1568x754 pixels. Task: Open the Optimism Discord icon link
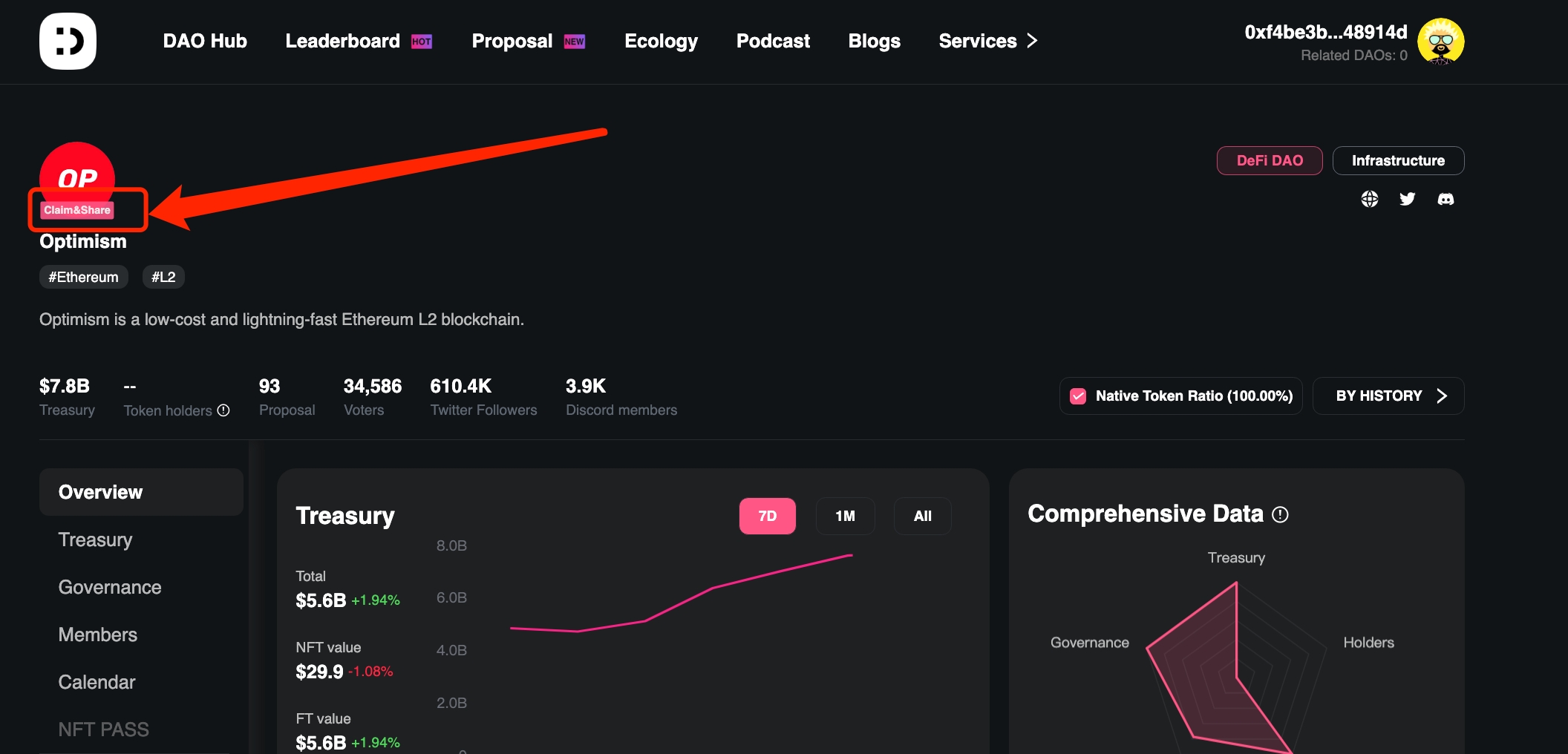point(1445,199)
